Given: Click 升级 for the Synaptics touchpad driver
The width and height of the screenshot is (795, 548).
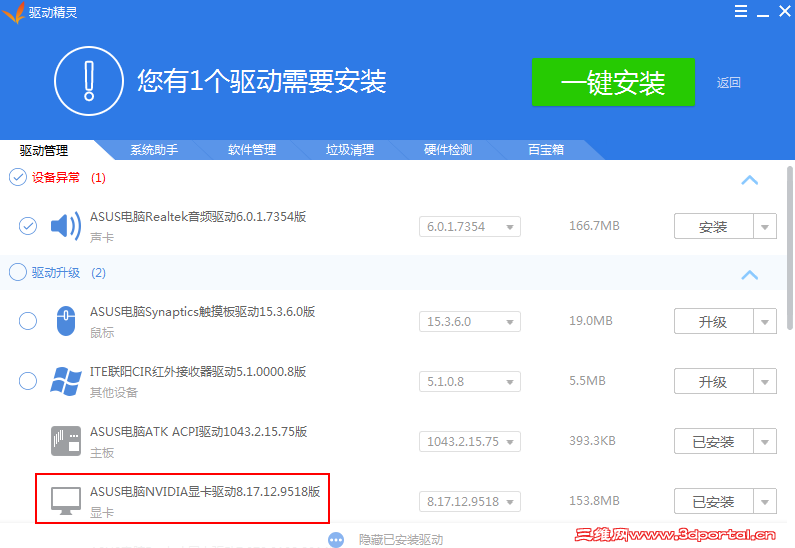Looking at the screenshot, I should (713, 321).
